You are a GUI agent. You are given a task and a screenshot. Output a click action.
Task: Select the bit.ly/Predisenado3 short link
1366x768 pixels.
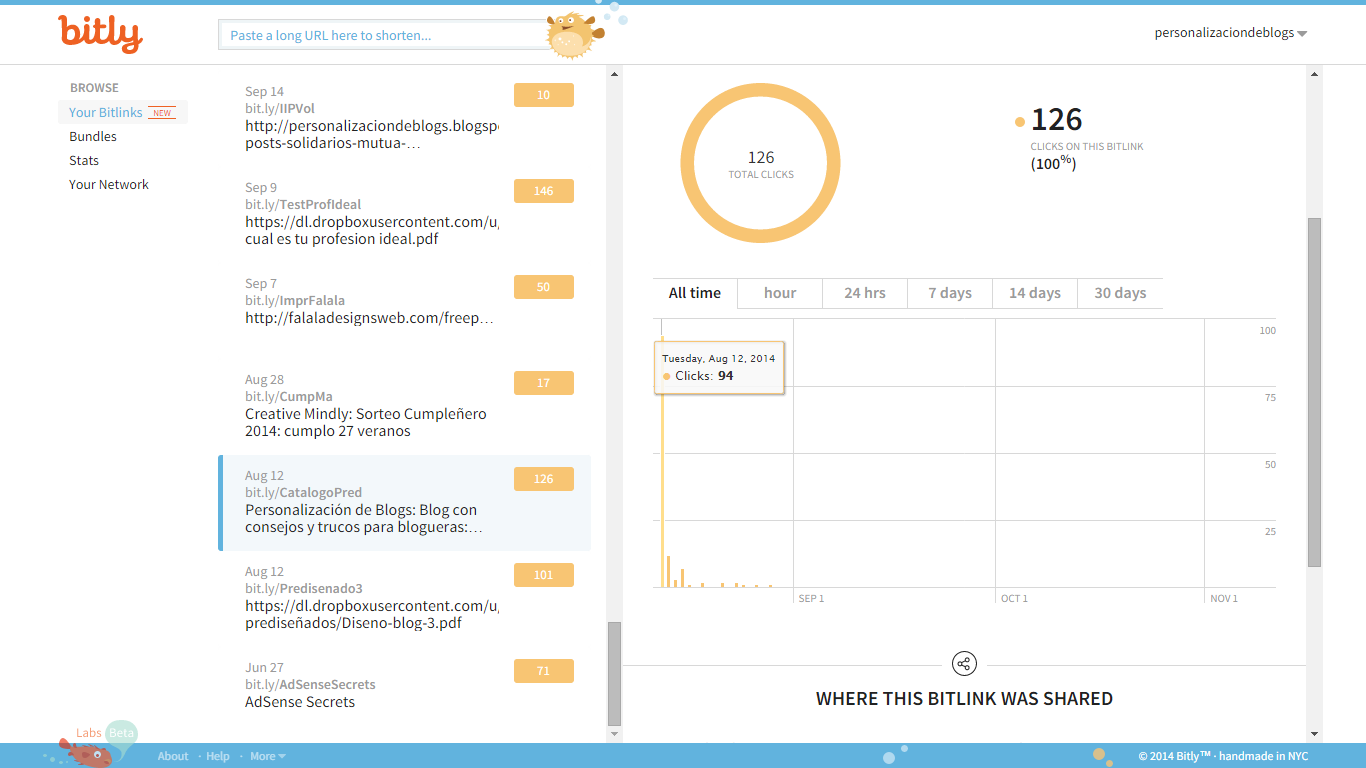coord(304,588)
